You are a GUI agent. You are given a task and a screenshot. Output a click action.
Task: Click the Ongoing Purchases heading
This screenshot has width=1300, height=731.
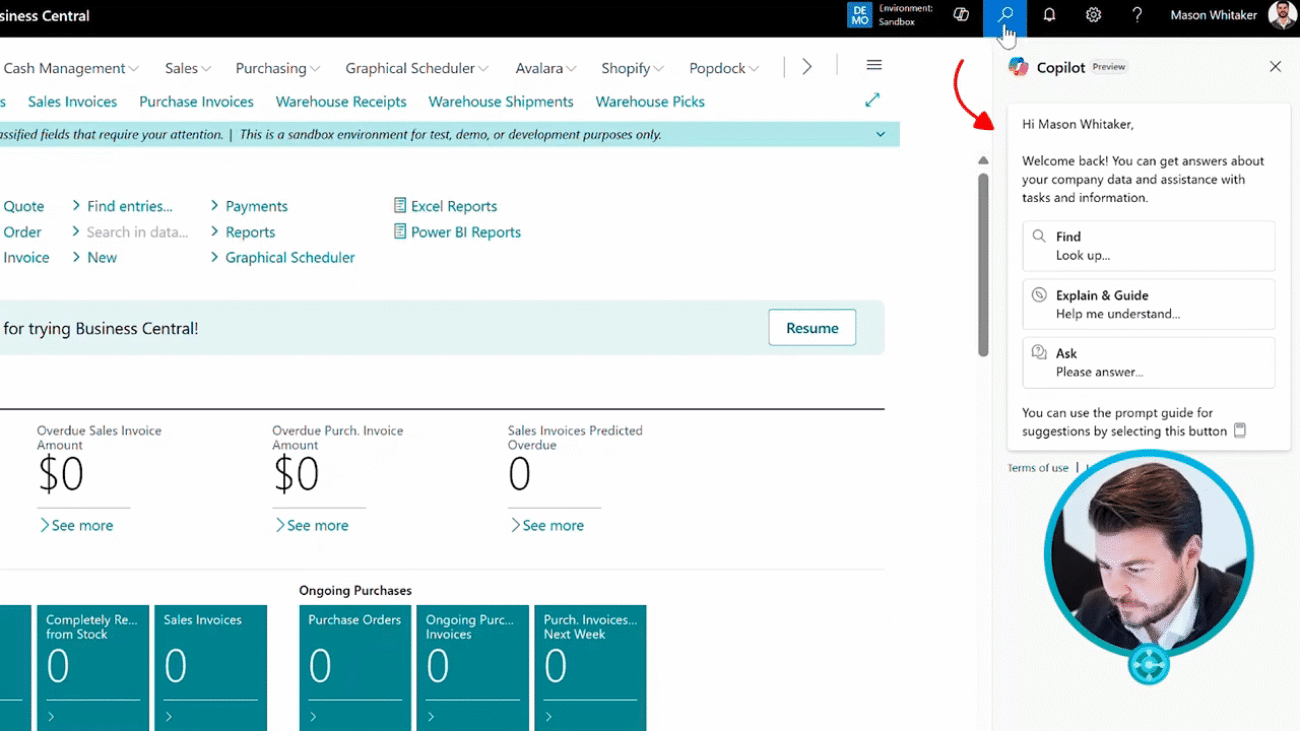pos(355,591)
